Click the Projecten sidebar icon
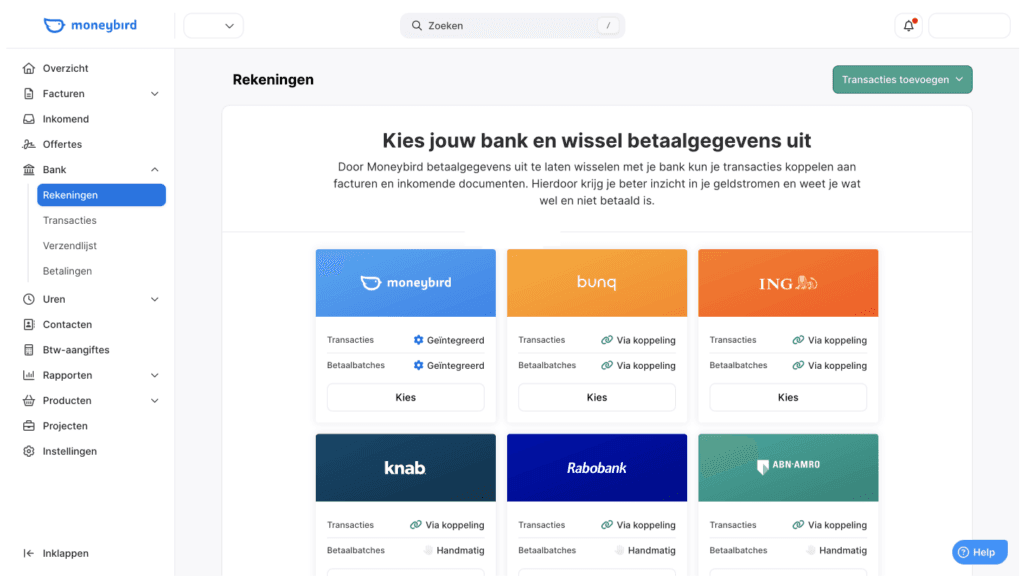Screen dimensions: 1024x580 point(28,425)
